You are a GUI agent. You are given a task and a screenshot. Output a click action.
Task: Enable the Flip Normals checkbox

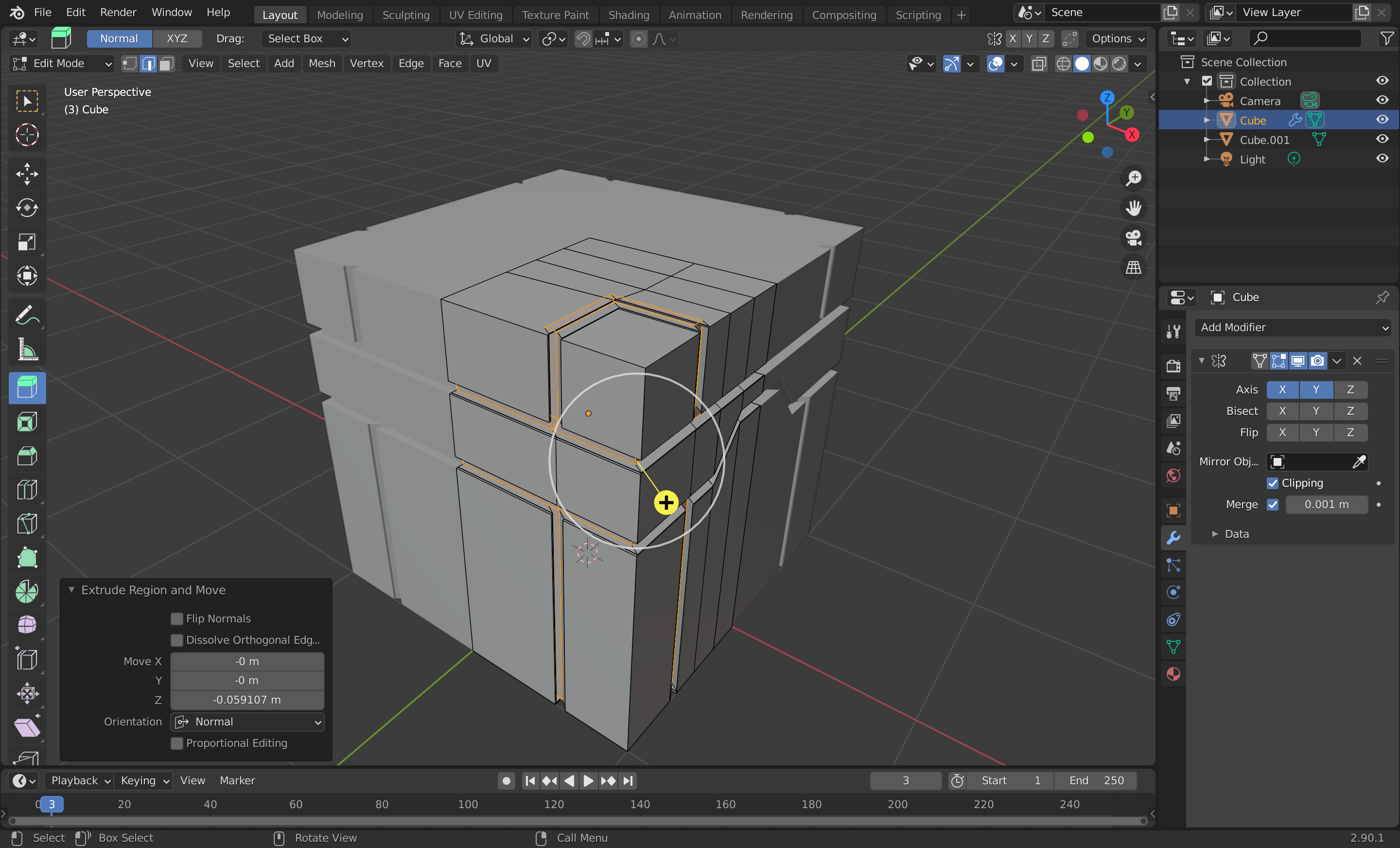177,618
